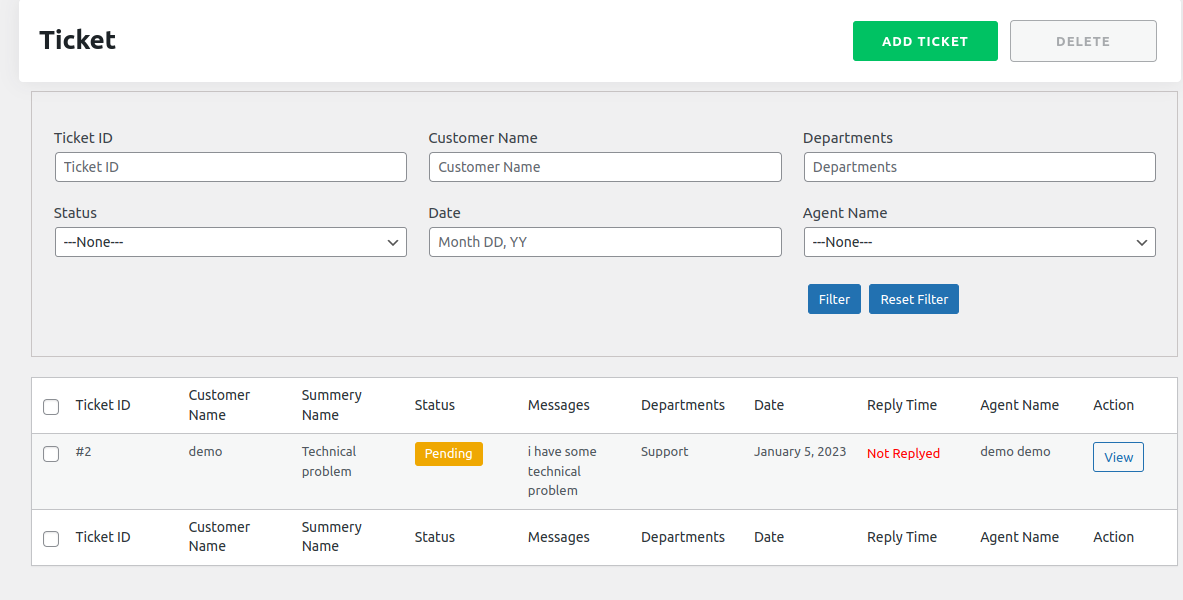The image size is (1183, 600).
Task: Click Technical problem summary cell
Action: point(329,461)
